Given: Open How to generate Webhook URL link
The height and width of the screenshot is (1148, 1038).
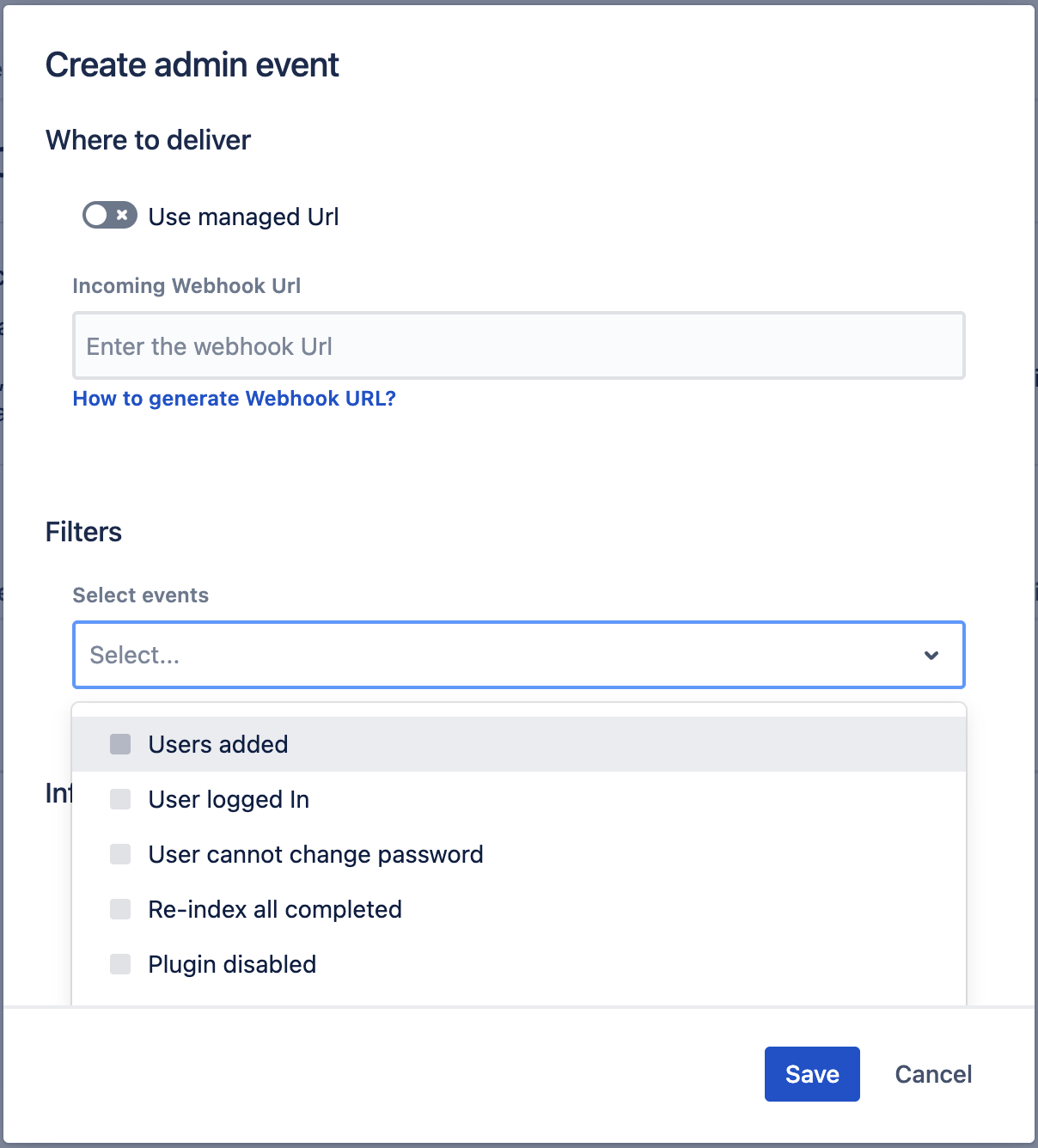Looking at the screenshot, I should point(234,399).
